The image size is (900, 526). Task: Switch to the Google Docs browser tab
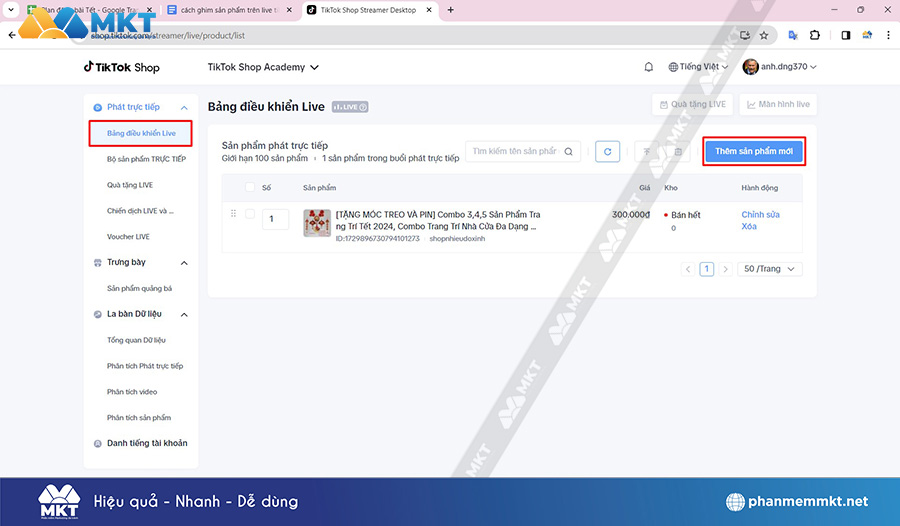coord(229,10)
